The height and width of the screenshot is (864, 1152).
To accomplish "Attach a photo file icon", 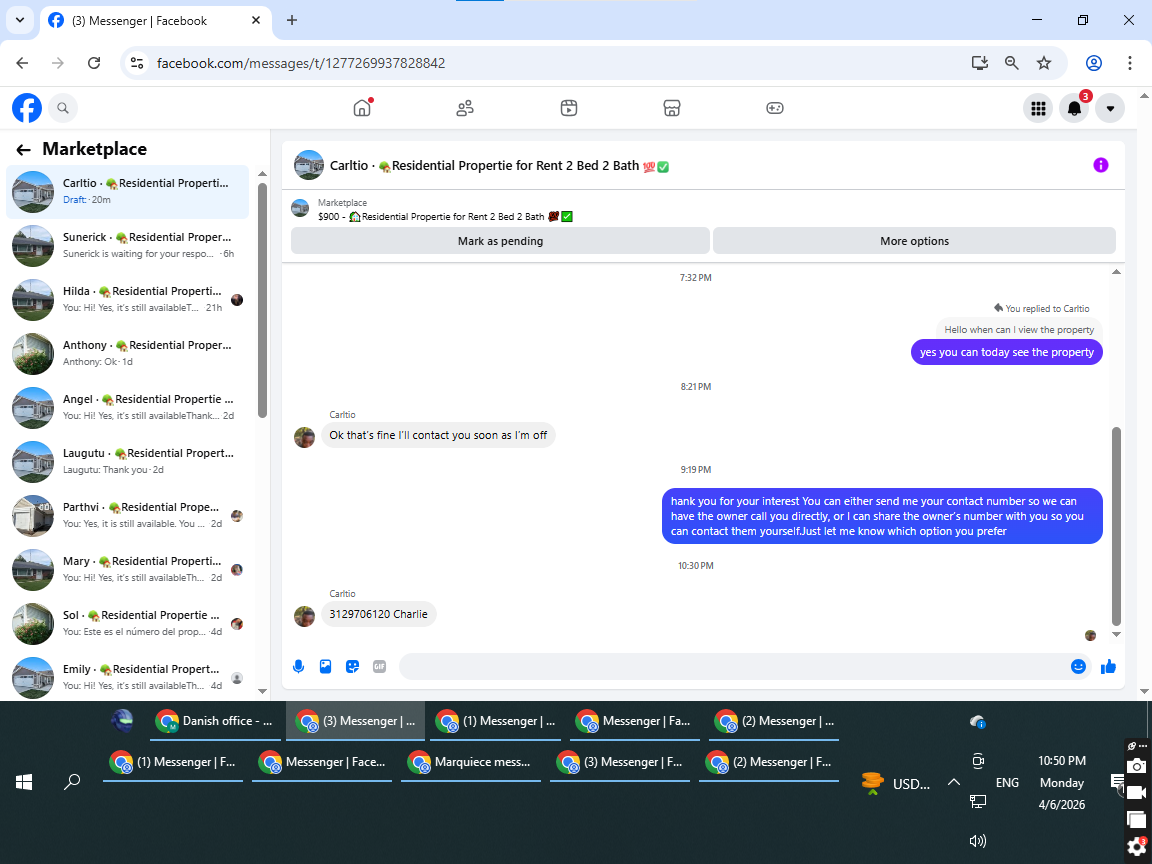I will [325, 666].
